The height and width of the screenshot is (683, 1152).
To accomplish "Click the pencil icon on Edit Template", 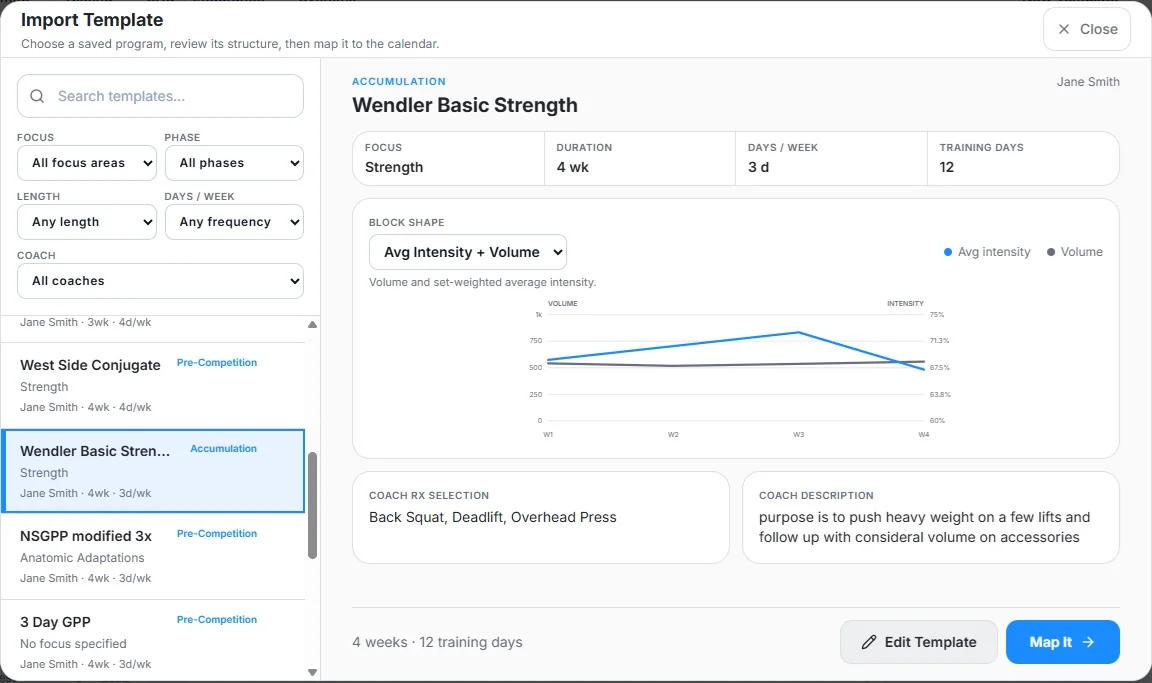I will click(868, 642).
